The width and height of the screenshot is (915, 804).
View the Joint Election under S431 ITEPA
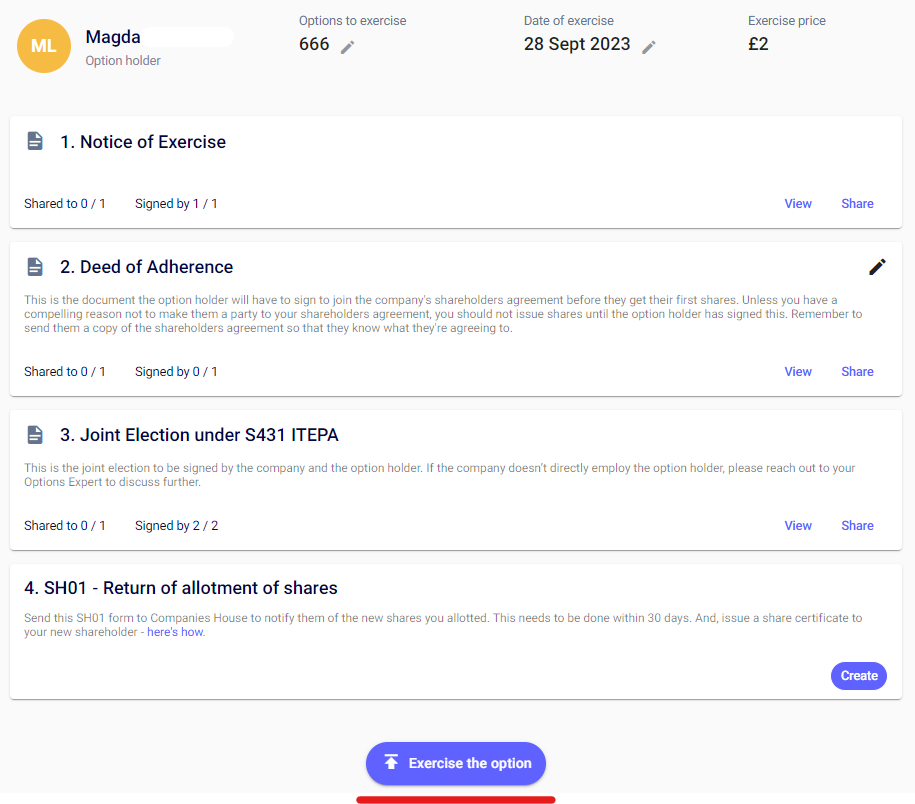point(798,526)
